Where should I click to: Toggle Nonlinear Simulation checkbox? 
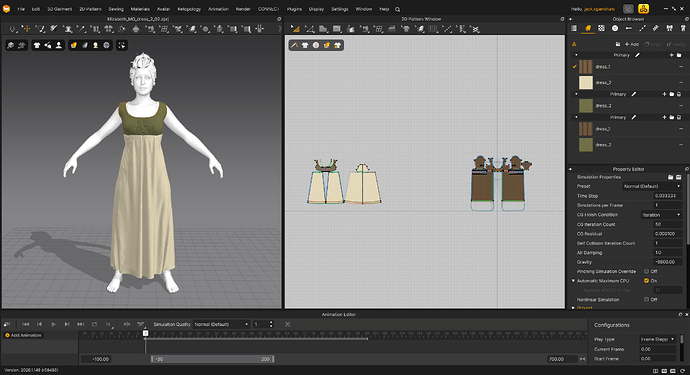(646, 300)
